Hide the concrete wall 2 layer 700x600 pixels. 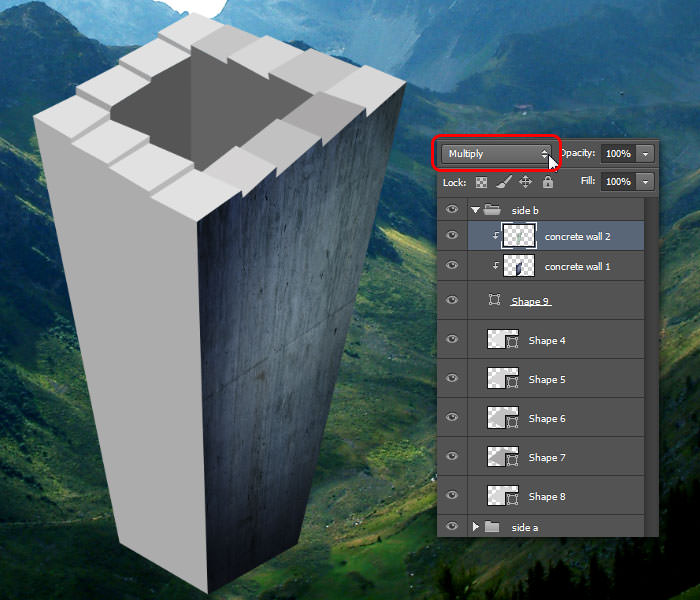(452, 235)
